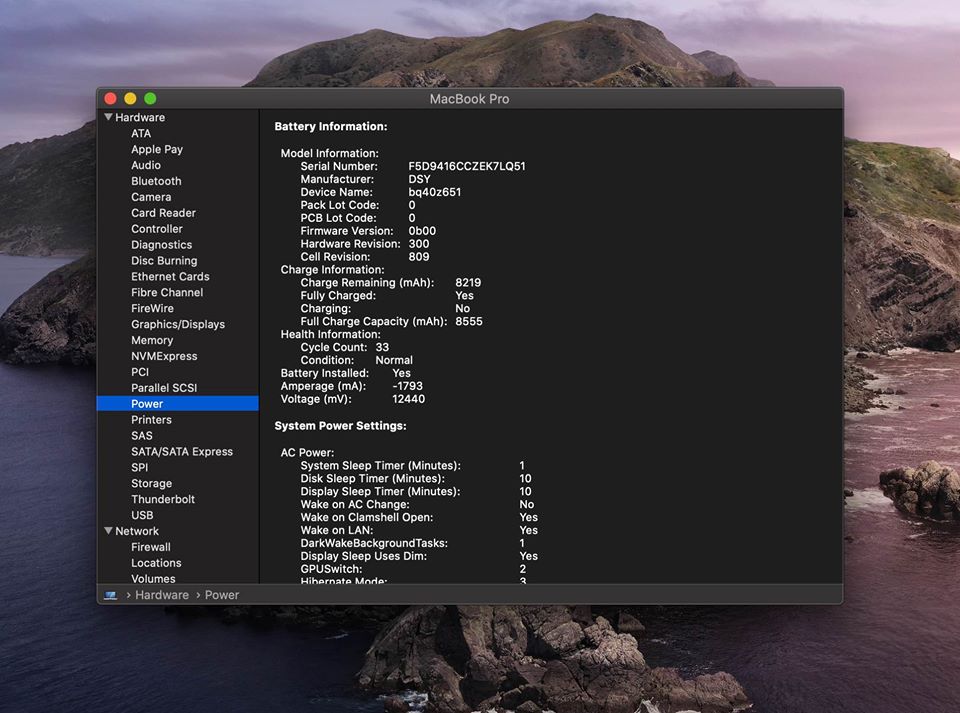Viewport: 960px width, 713px height.
Task: Select the highlighted Power item
Action: pyautogui.click(x=178, y=404)
